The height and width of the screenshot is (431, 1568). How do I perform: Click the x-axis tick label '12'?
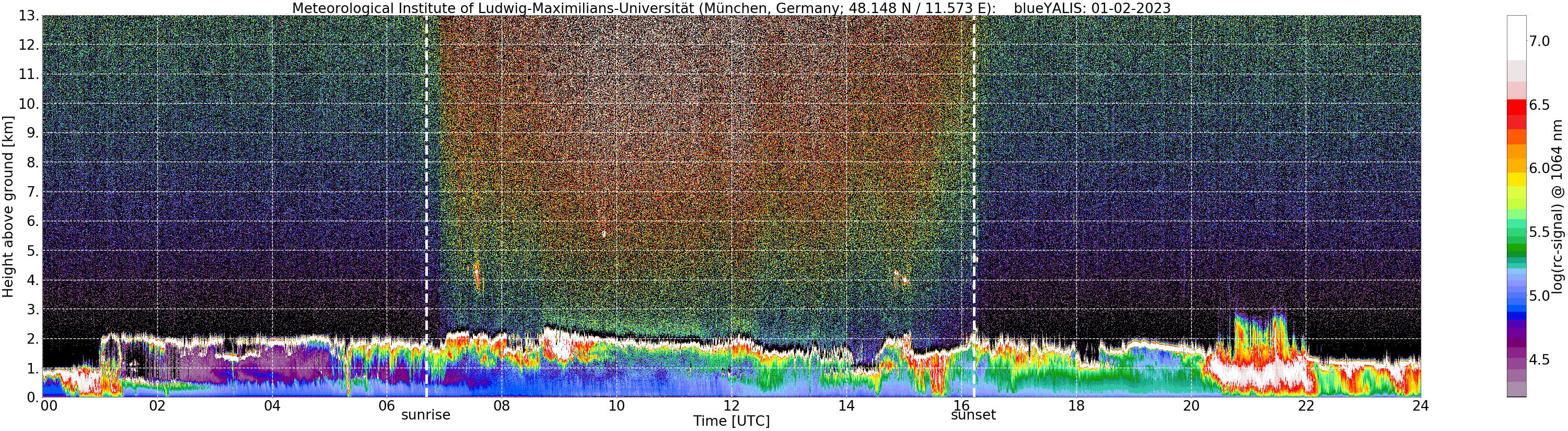731,406
